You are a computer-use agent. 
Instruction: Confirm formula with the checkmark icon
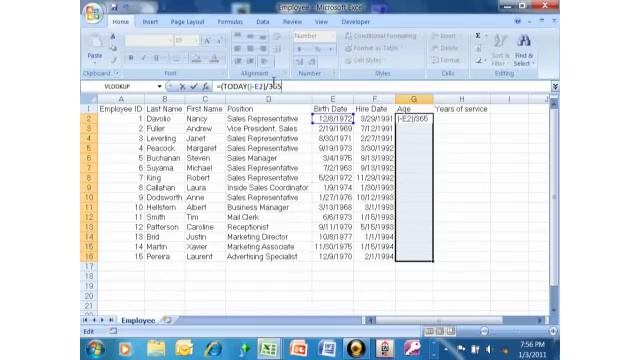click(x=194, y=87)
